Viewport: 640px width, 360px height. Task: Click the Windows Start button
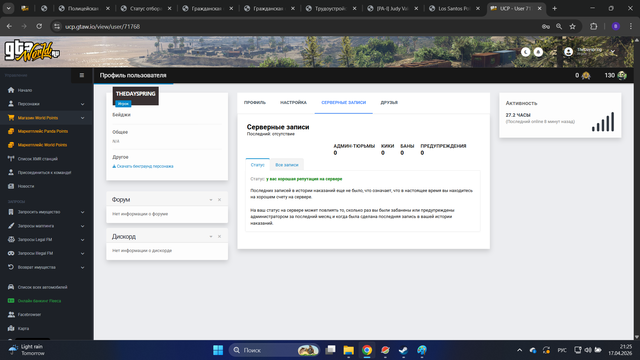point(218,350)
